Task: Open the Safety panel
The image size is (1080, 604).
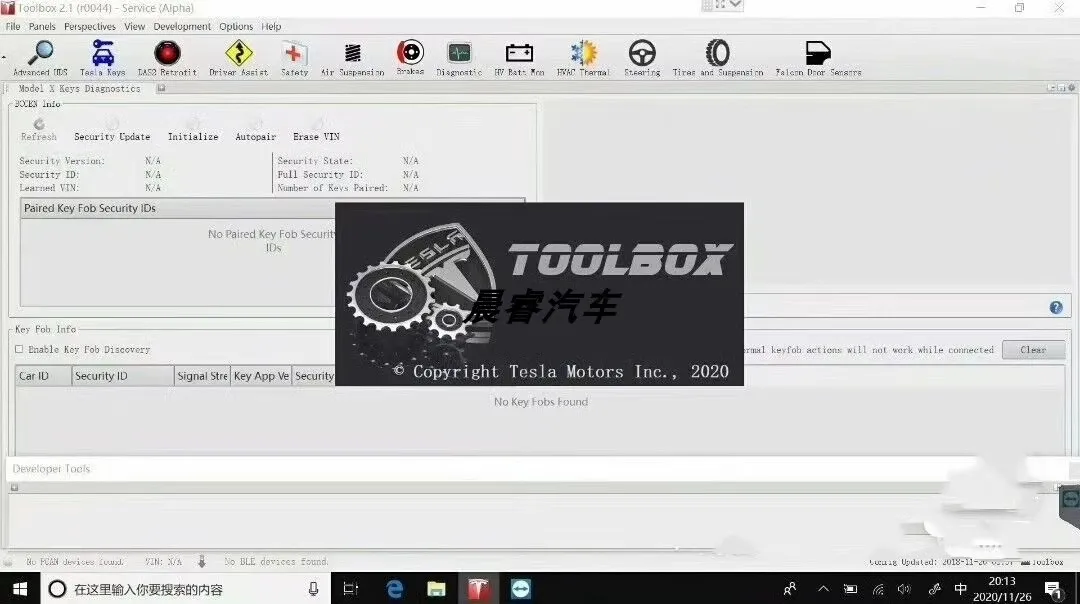Action: tap(294, 58)
